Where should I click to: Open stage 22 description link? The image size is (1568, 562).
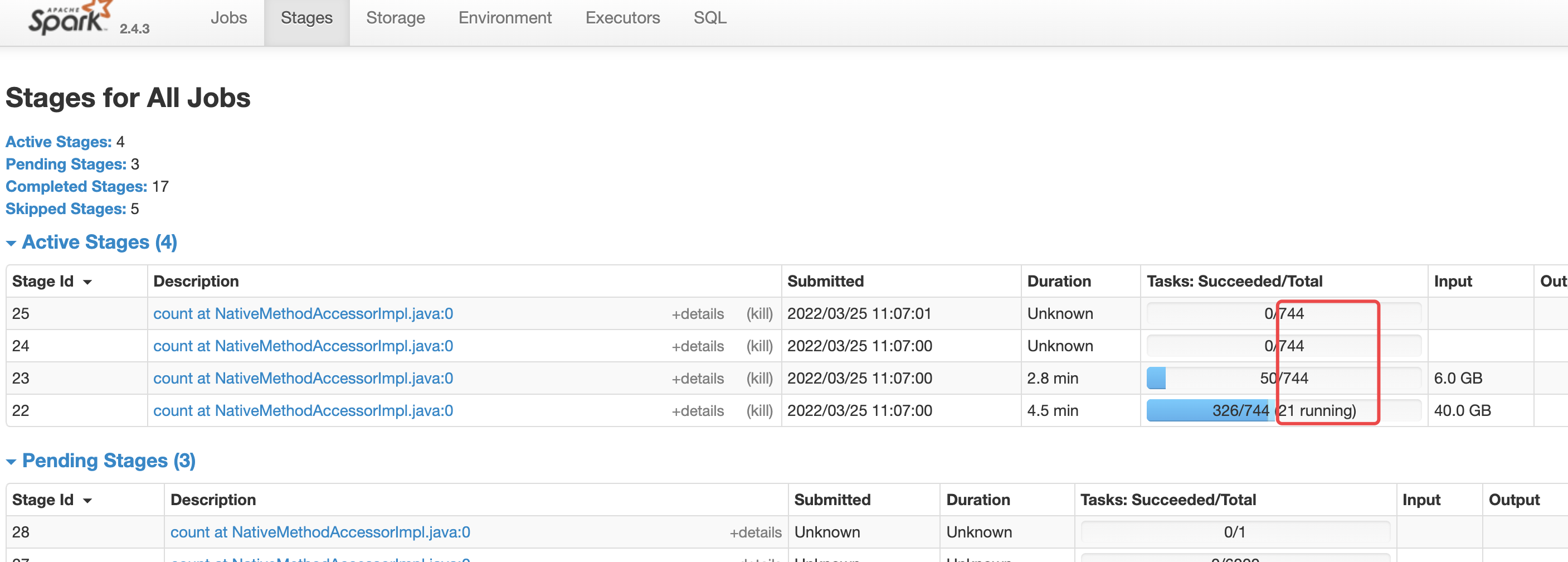(x=303, y=410)
